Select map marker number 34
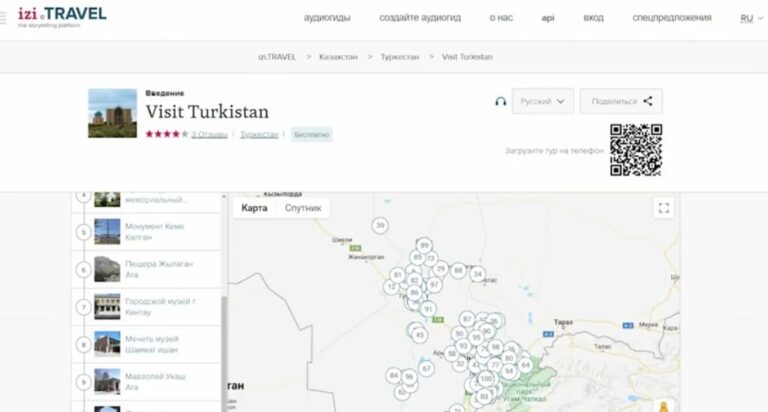The width and height of the screenshot is (768, 412). point(478,274)
